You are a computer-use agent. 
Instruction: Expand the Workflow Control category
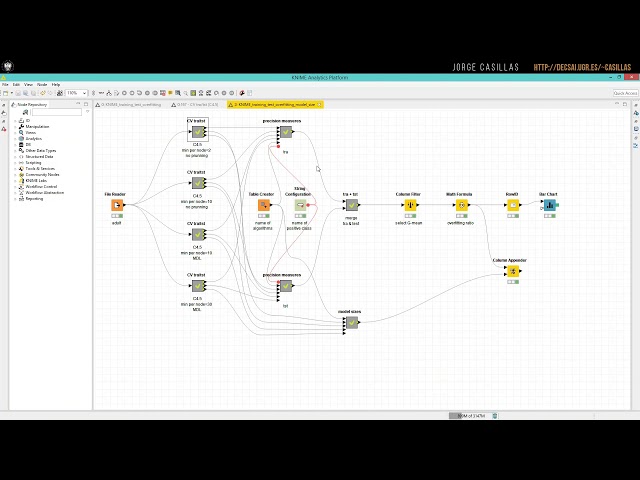[16, 187]
